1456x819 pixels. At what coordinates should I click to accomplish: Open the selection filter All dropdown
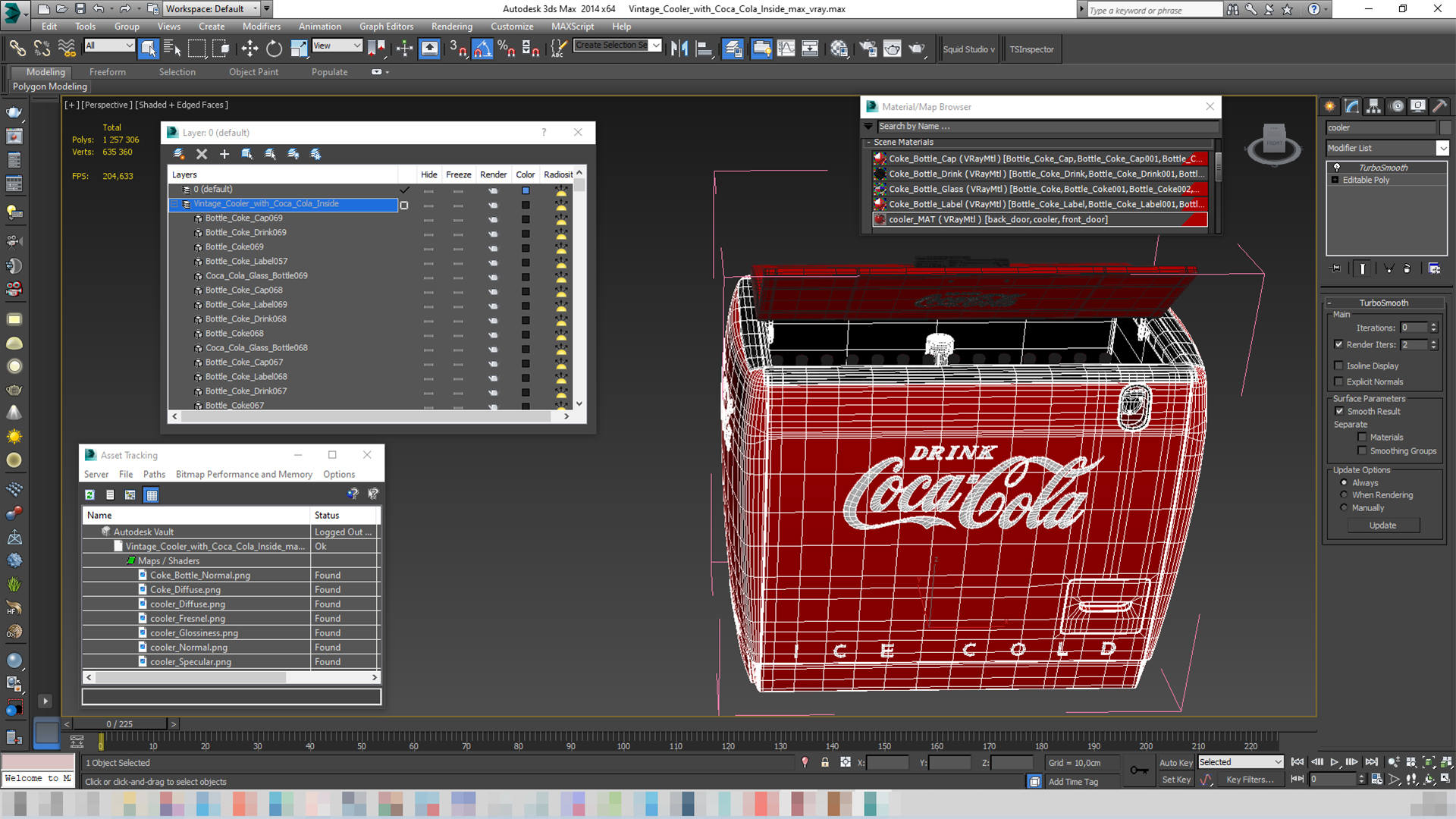[x=109, y=45]
